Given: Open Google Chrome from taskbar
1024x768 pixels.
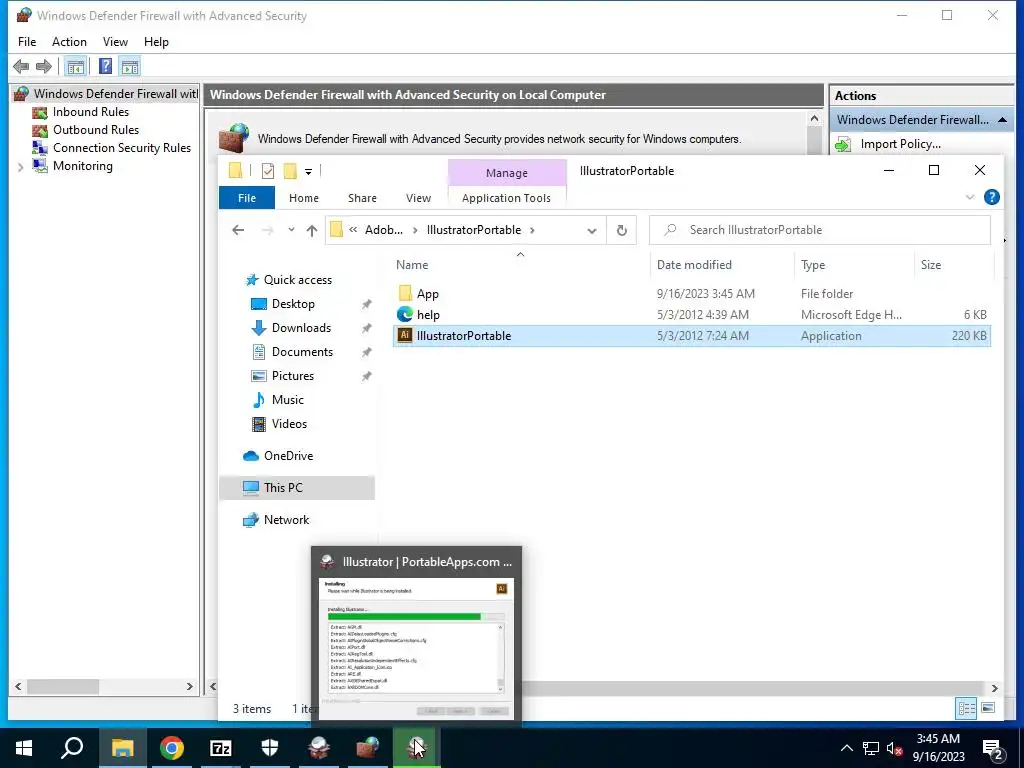Looking at the screenshot, I should [171, 748].
